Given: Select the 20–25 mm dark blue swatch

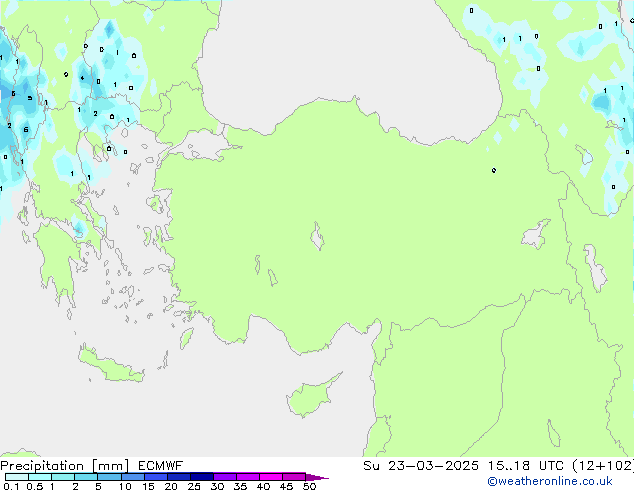Looking at the screenshot, I should 179,477.
